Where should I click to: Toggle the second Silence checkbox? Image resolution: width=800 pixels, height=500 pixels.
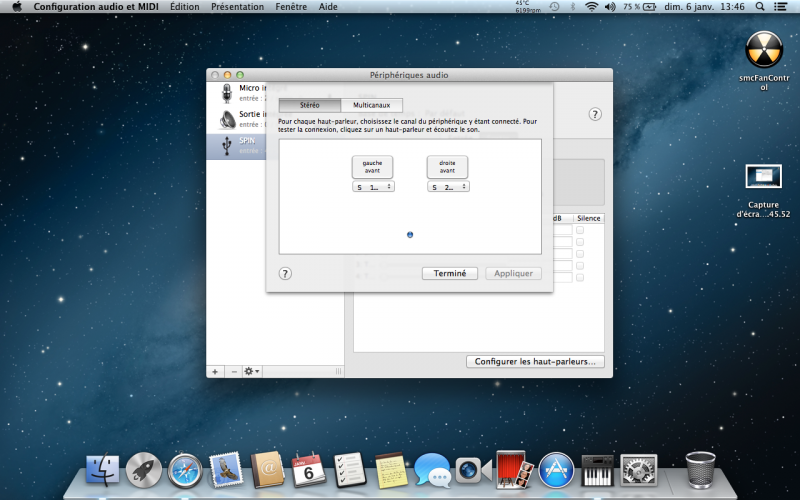[579, 242]
